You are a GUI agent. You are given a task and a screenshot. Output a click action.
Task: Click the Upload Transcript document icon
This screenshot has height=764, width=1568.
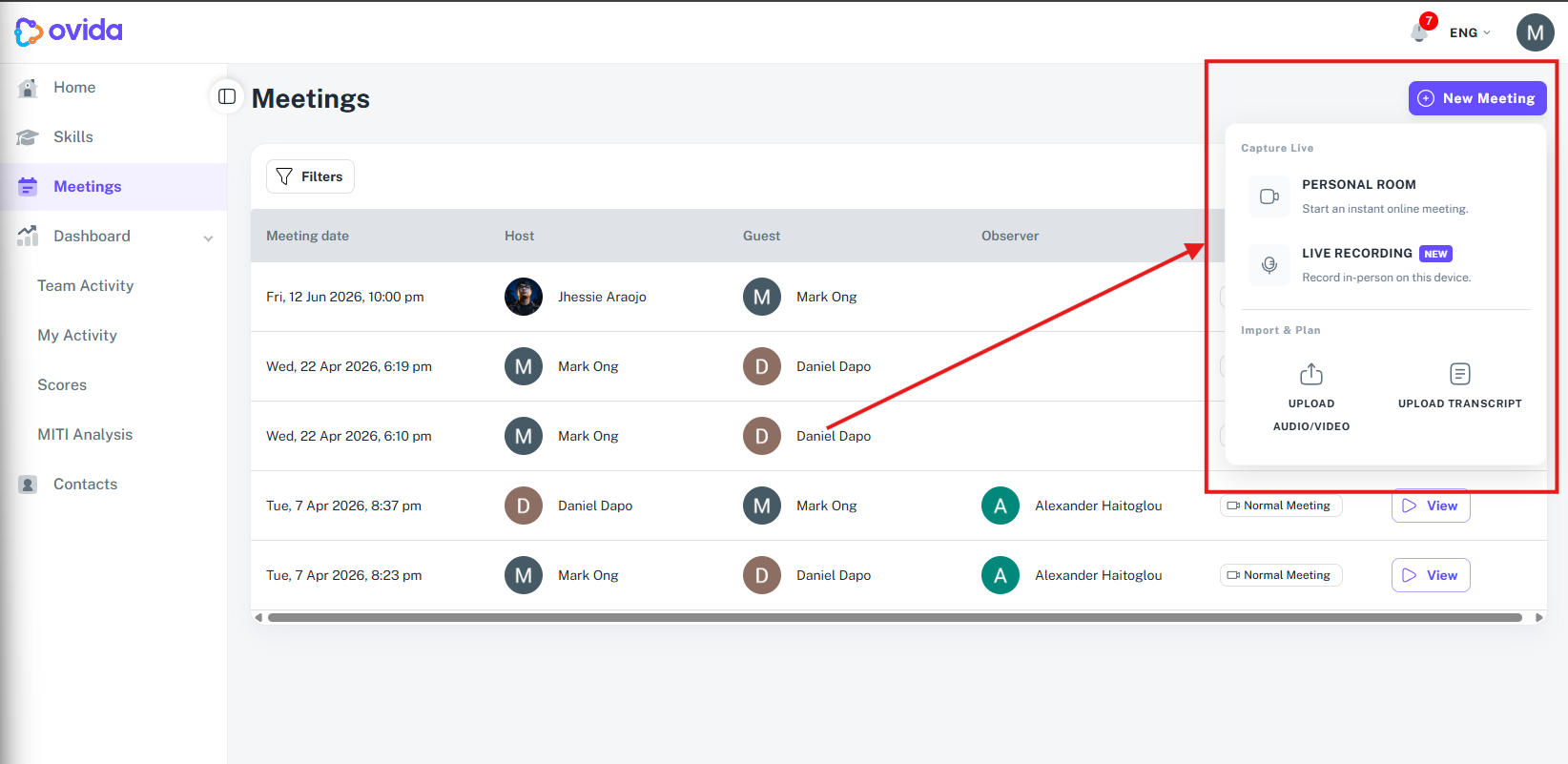pos(1460,374)
